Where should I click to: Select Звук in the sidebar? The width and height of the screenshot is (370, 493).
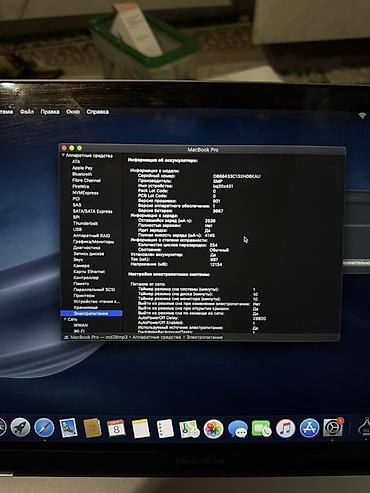78,260
